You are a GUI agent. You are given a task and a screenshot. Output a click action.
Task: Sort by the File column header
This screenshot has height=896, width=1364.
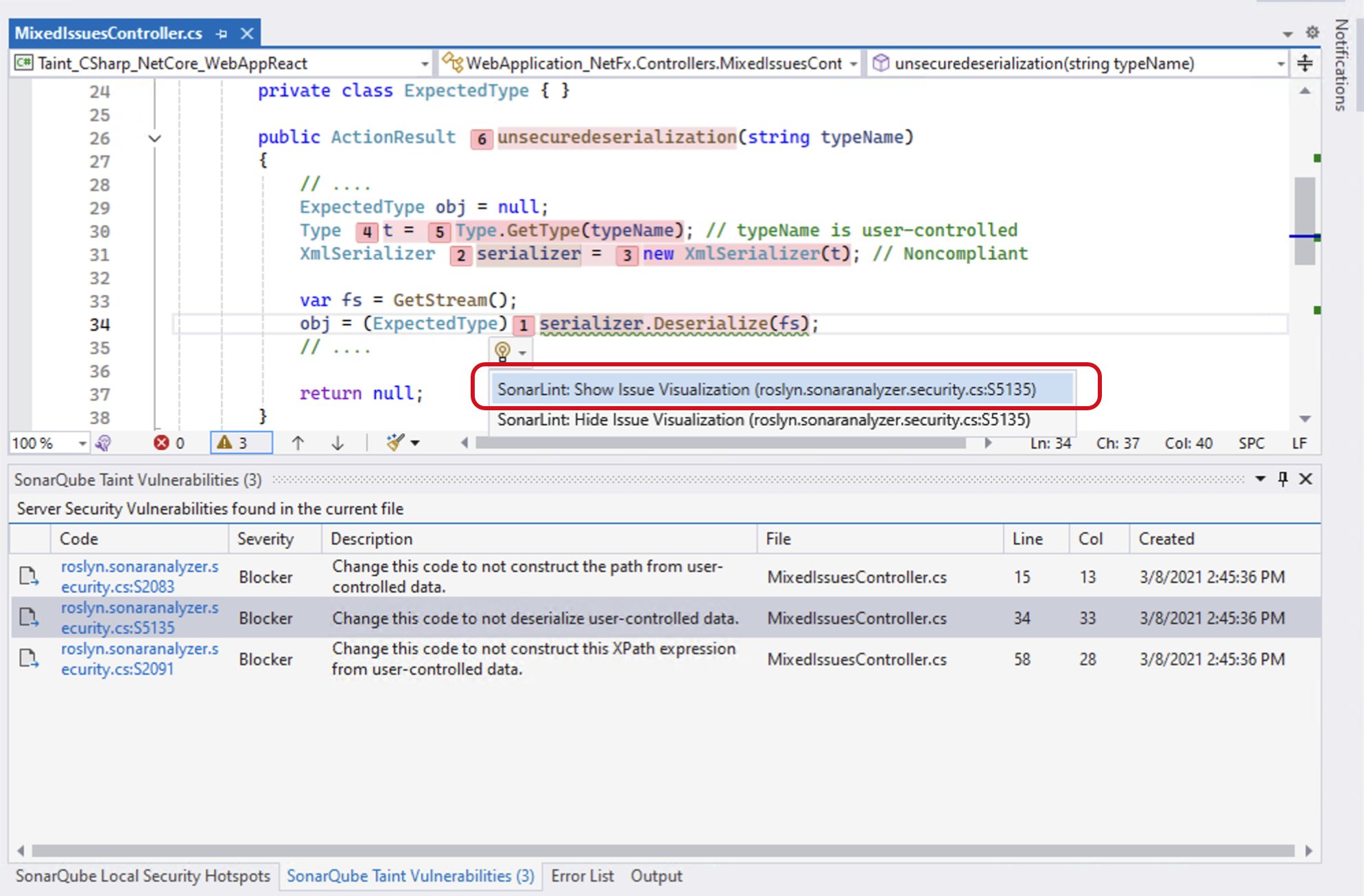(x=880, y=539)
